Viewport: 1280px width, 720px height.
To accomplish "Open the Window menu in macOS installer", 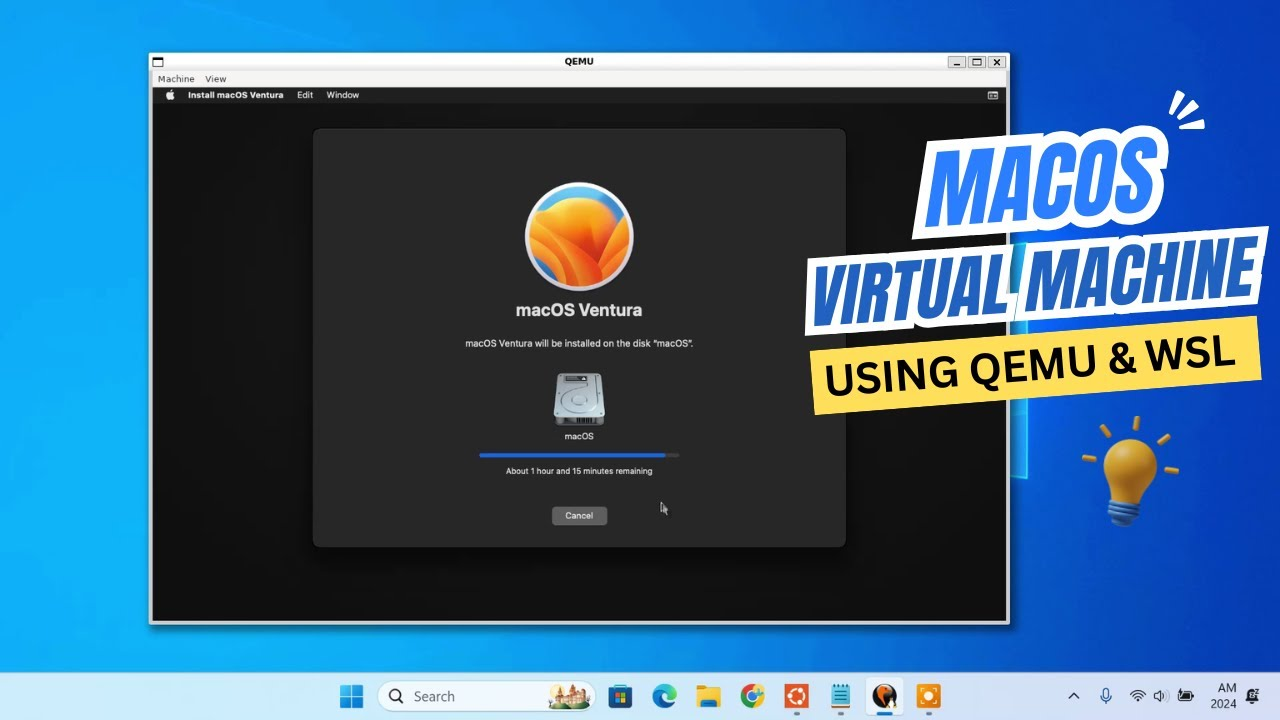I will [343, 95].
